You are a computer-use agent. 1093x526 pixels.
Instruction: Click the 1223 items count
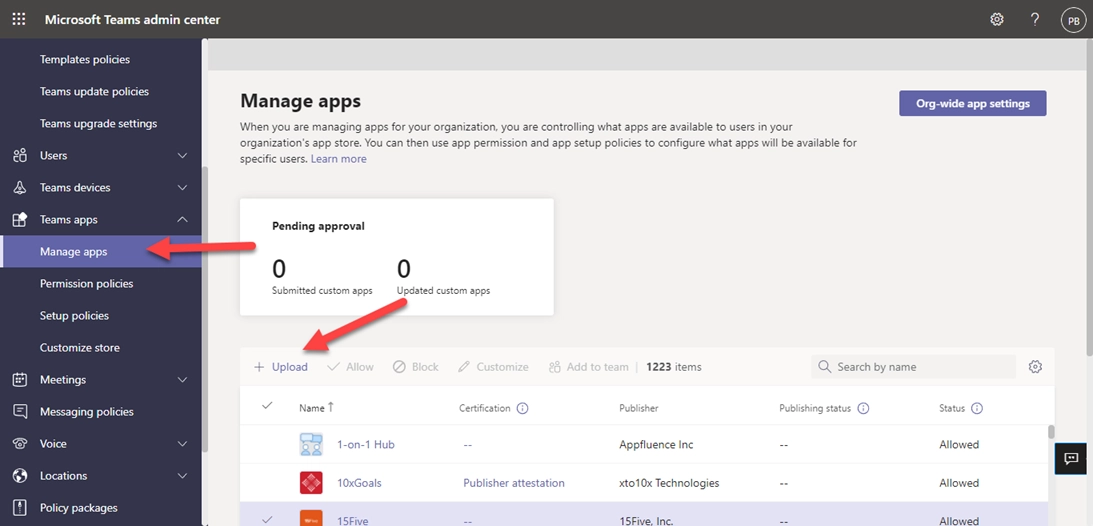click(x=674, y=366)
